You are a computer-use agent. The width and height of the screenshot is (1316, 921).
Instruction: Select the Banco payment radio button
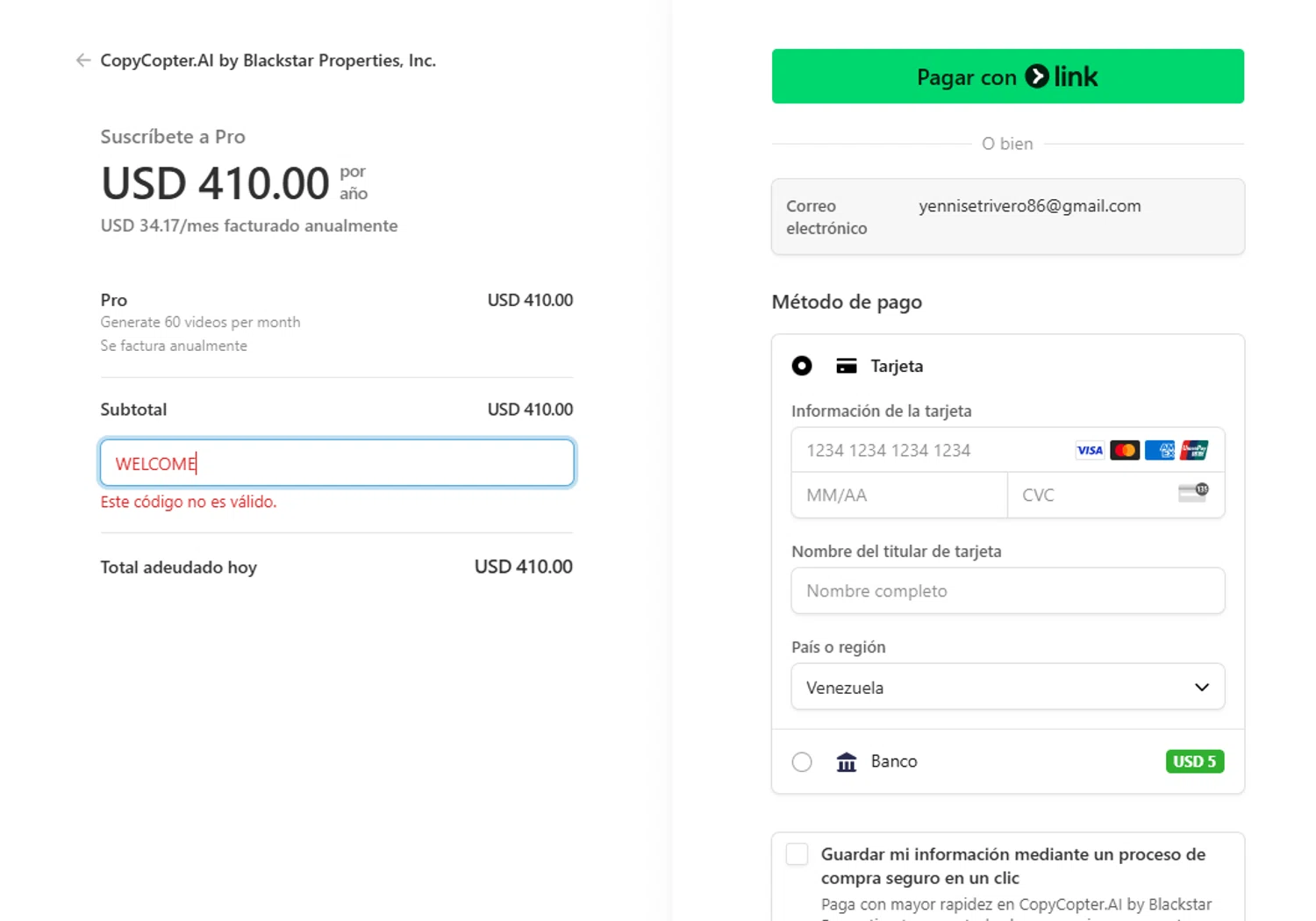click(x=802, y=761)
